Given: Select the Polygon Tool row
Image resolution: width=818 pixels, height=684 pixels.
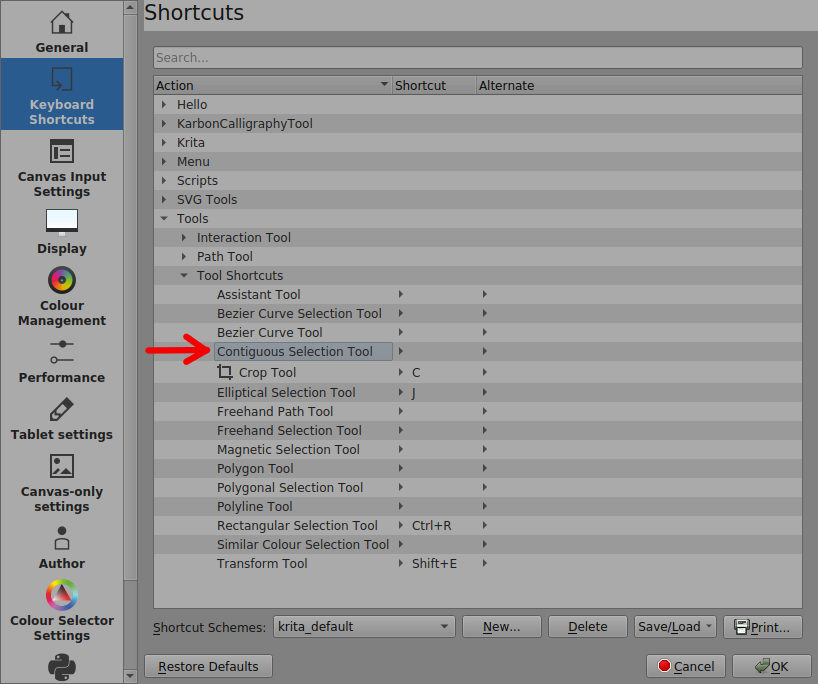Looking at the screenshot, I should (x=478, y=469).
